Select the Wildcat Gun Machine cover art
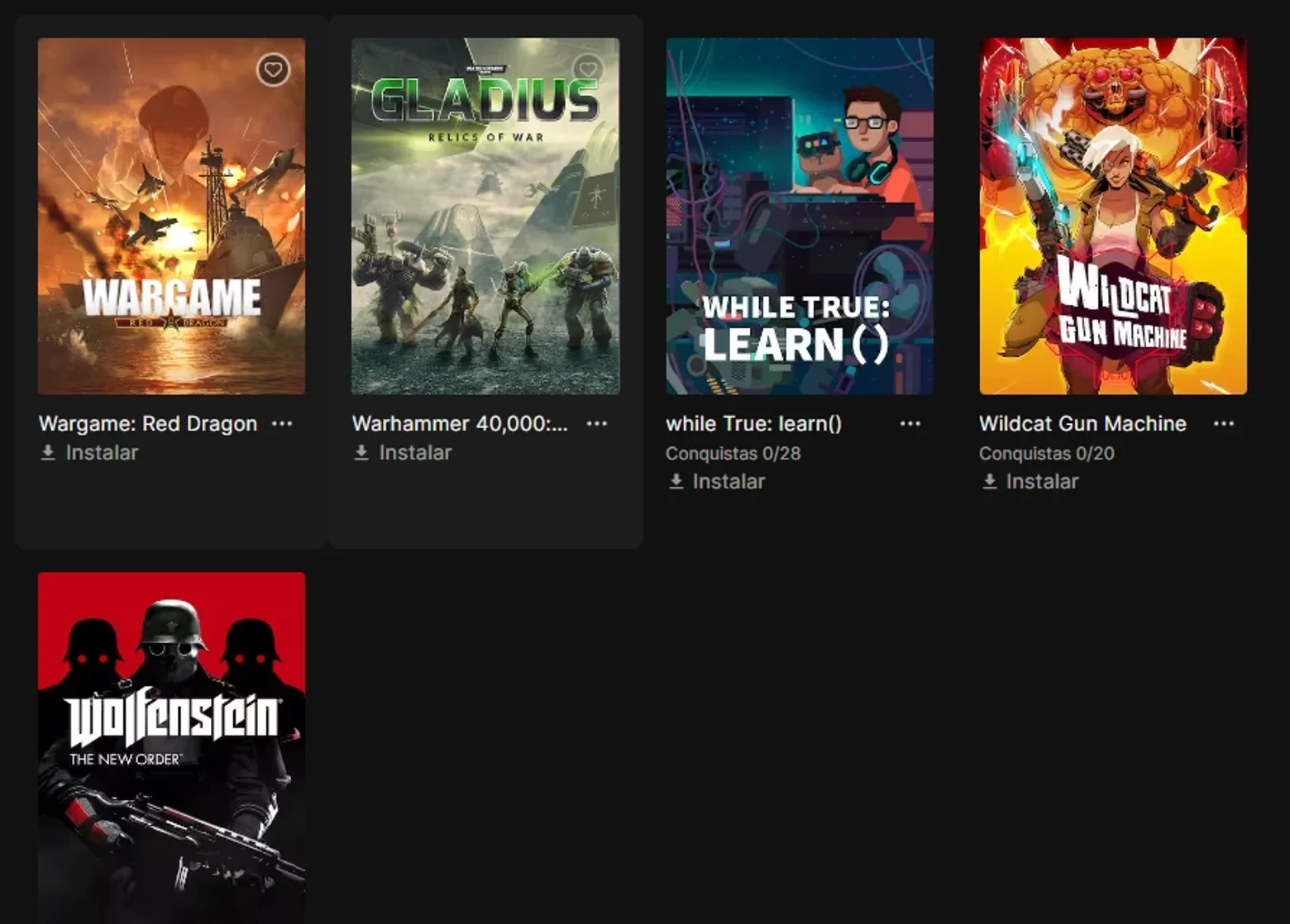 click(1113, 216)
